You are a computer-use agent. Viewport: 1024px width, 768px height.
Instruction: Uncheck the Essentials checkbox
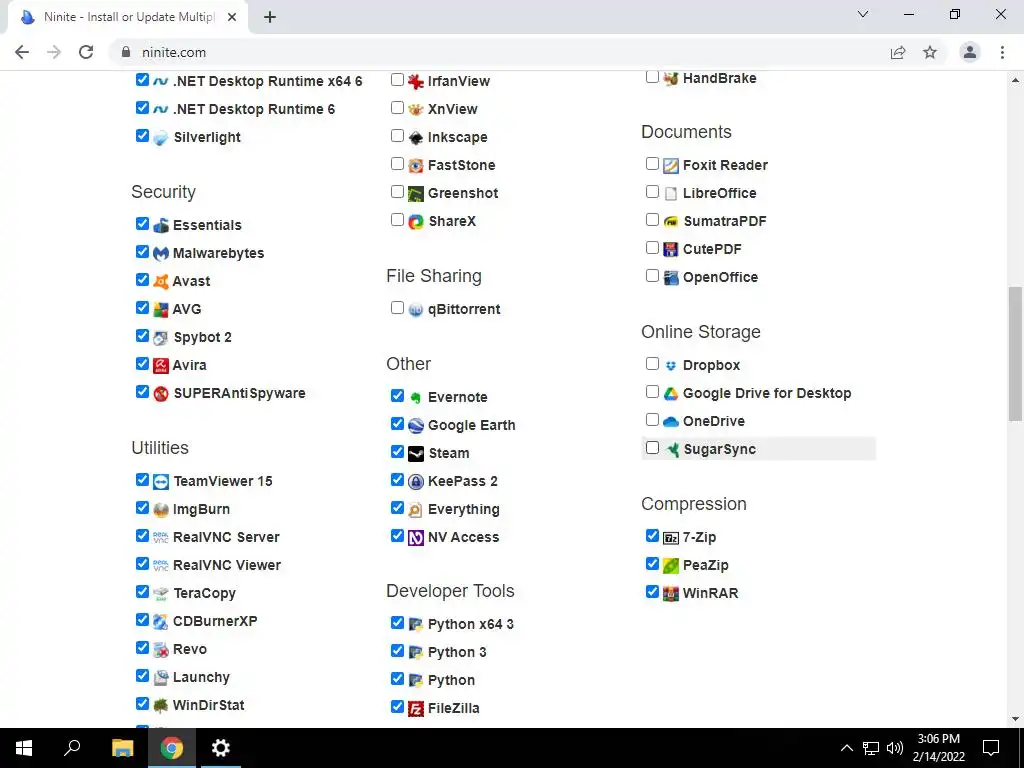pos(142,224)
